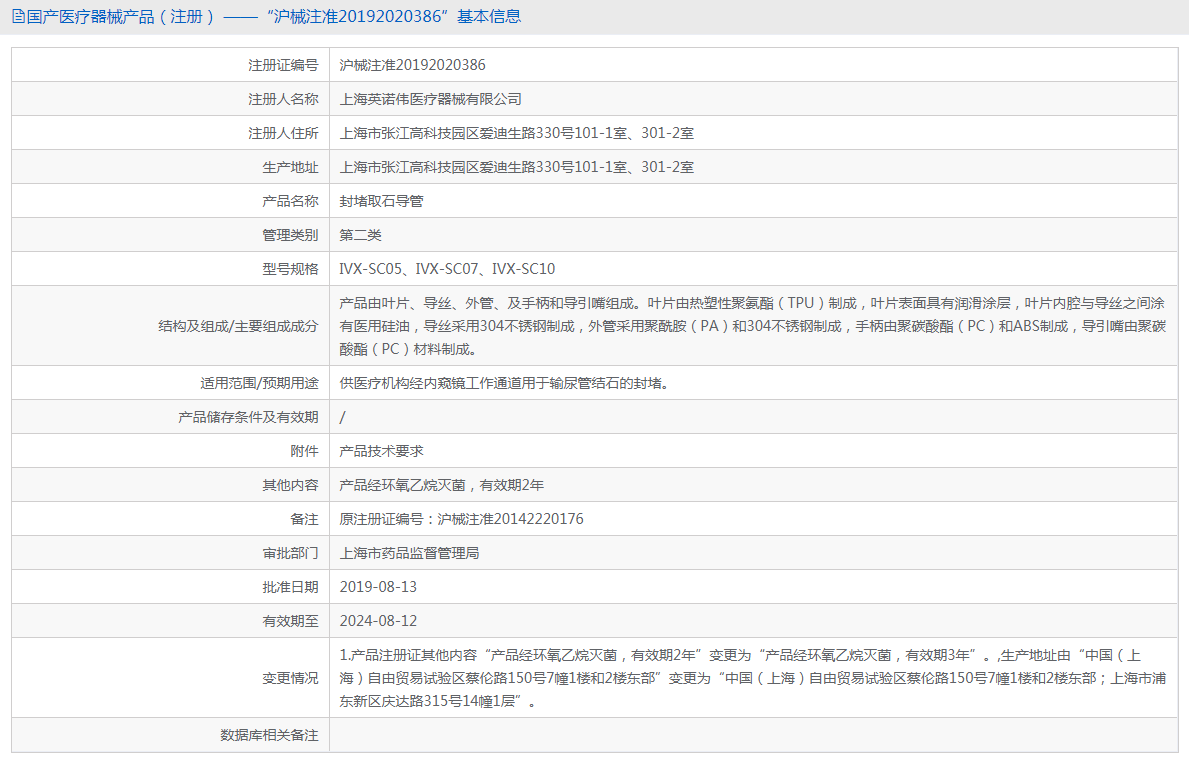The image size is (1189, 761).
Task: Click the 产品储存条件及有效期 label
Action: pos(248,417)
